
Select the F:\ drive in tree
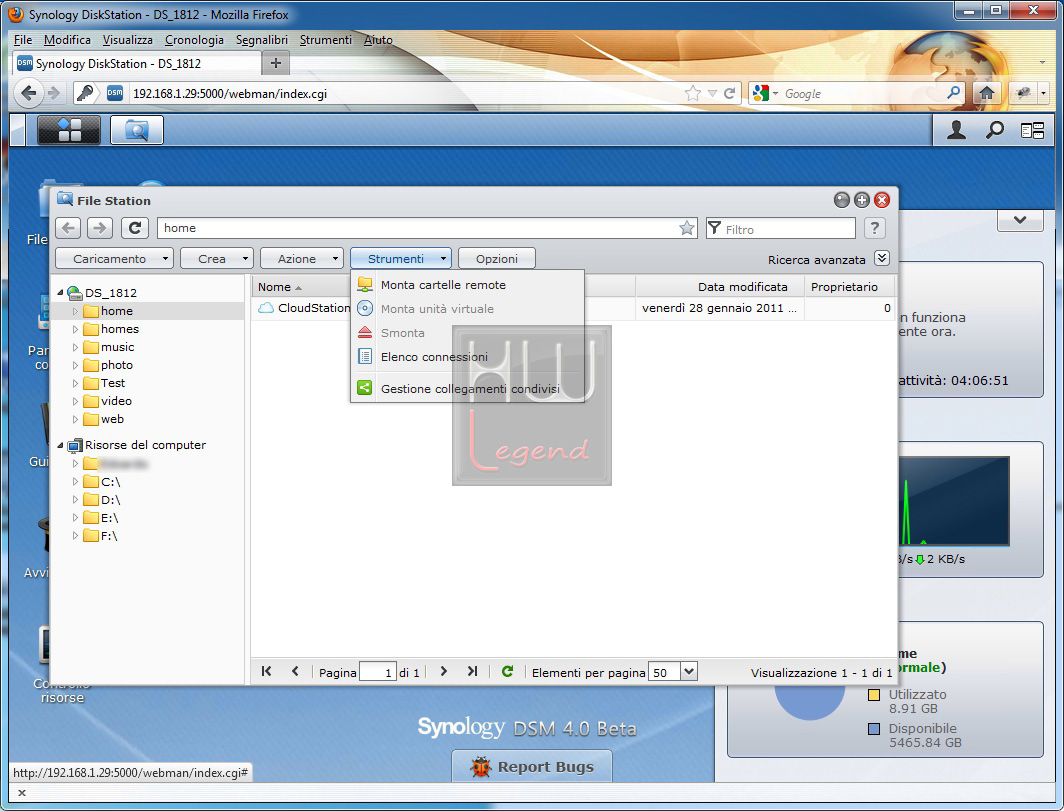(109, 536)
